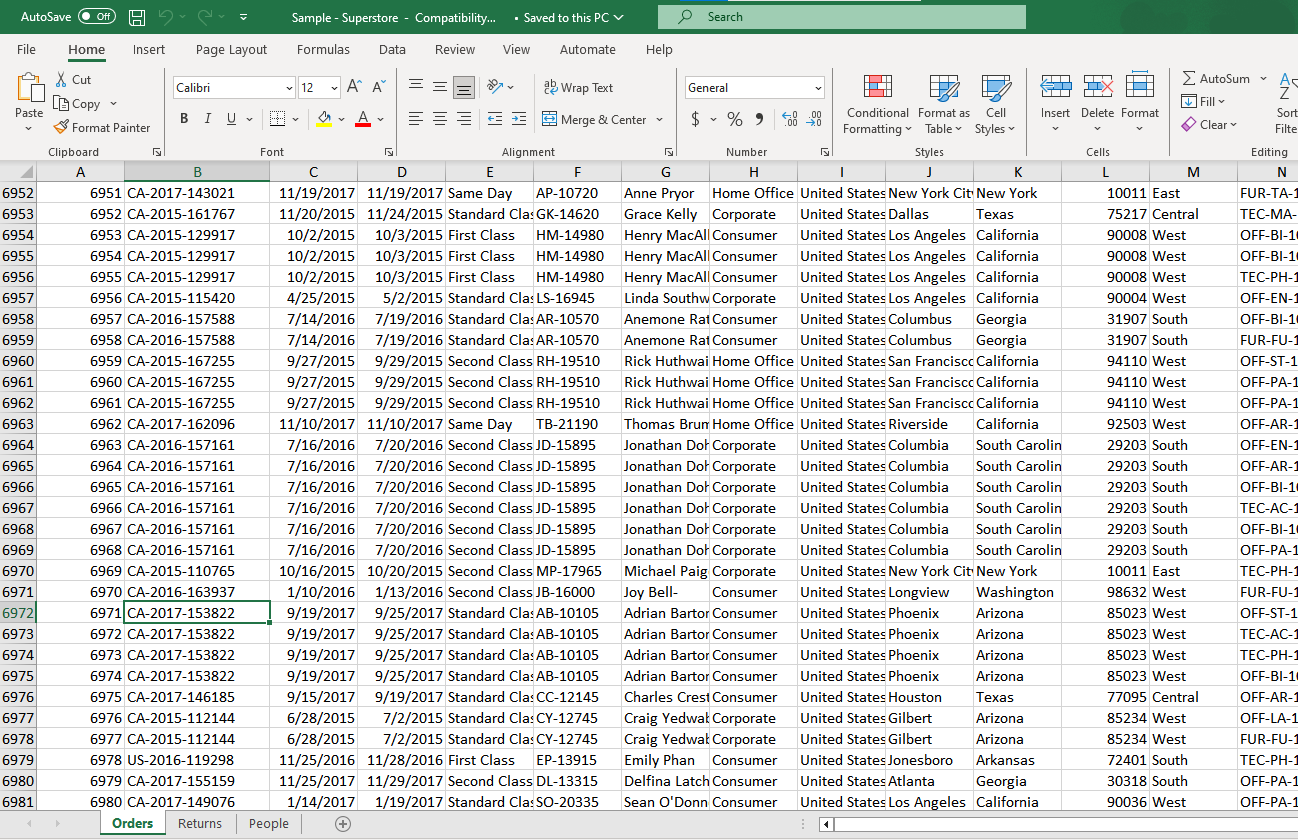Image resolution: width=1298 pixels, height=840 pixels.
Task: Select cell containing CA-2017-153822 in row 6972
Action: [x=197, y=613]
